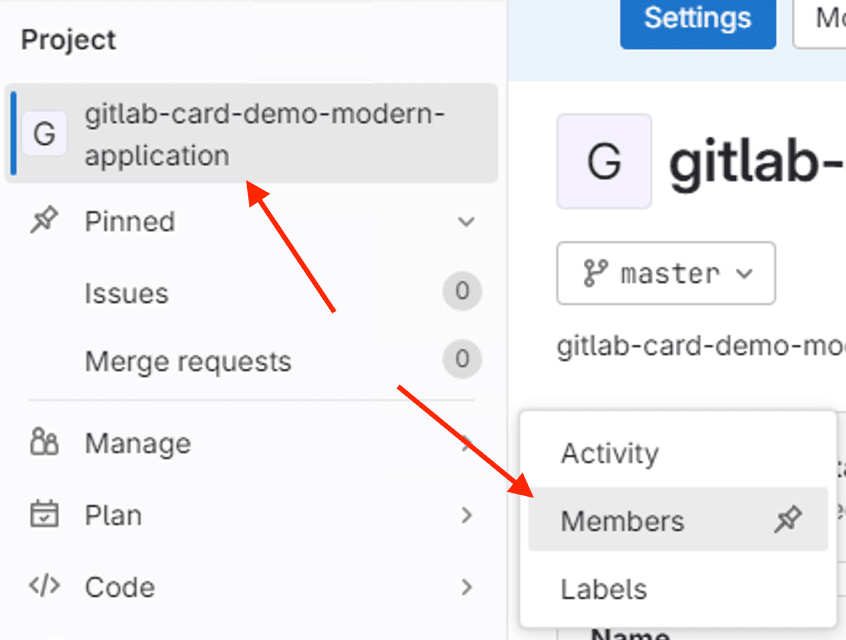846x640 pixels.
Task: Click the Issues count badge
Action: [461, 293]
